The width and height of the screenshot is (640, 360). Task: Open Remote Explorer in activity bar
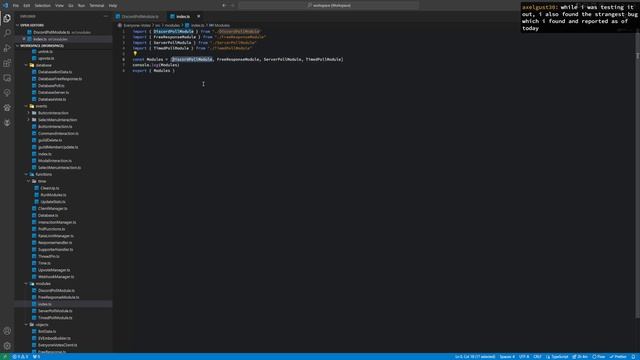tap(7, 78)
